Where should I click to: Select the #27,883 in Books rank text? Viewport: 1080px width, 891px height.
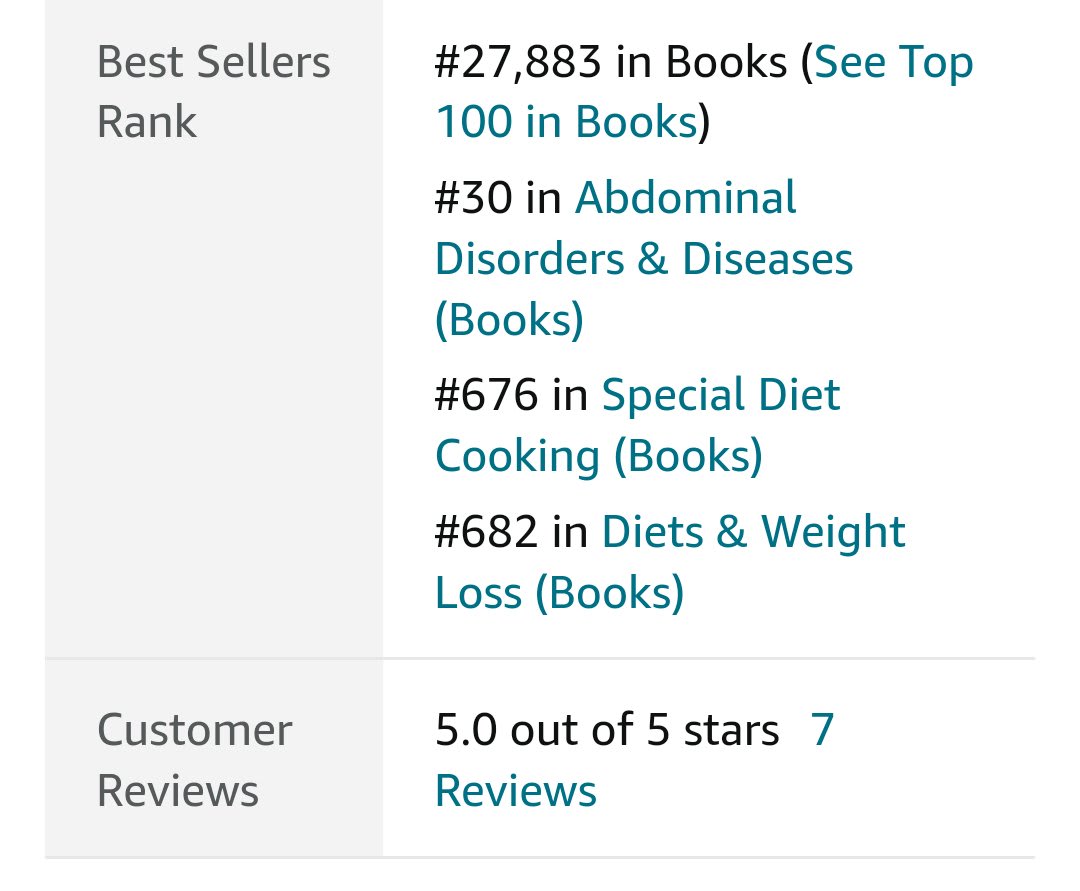[611, 62]
